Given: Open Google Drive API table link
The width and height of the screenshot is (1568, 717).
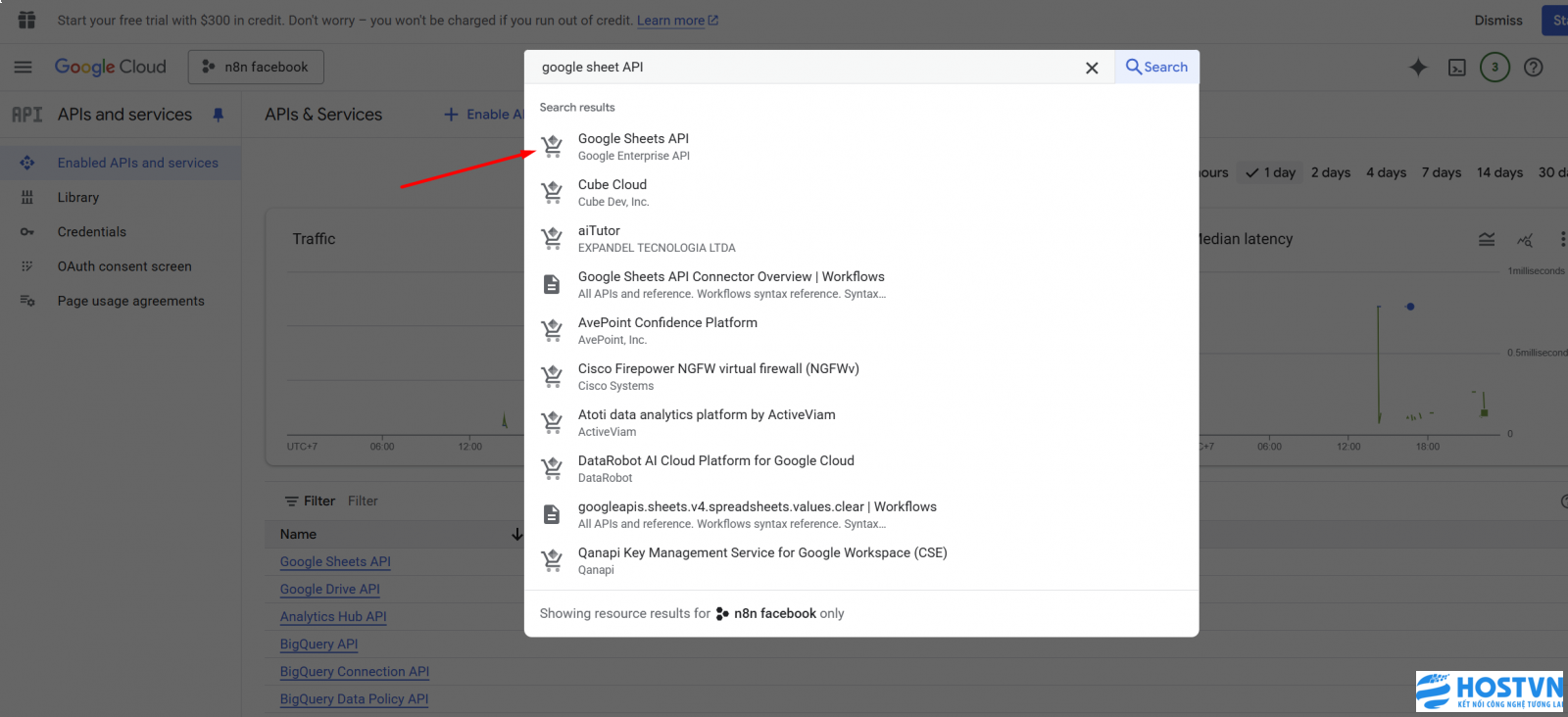Looking at the screenshot, I should click(x=329, y=590).
